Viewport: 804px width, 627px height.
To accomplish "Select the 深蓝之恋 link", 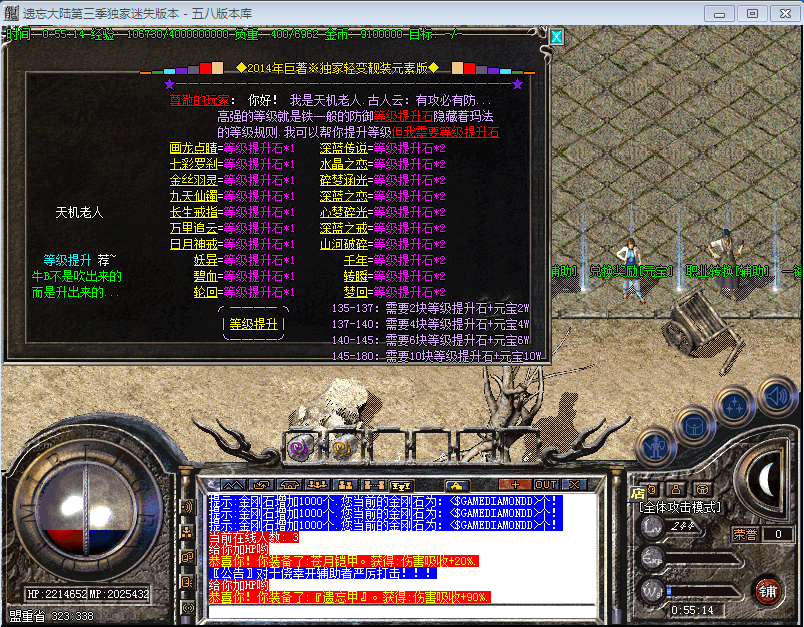I will 344,196.
